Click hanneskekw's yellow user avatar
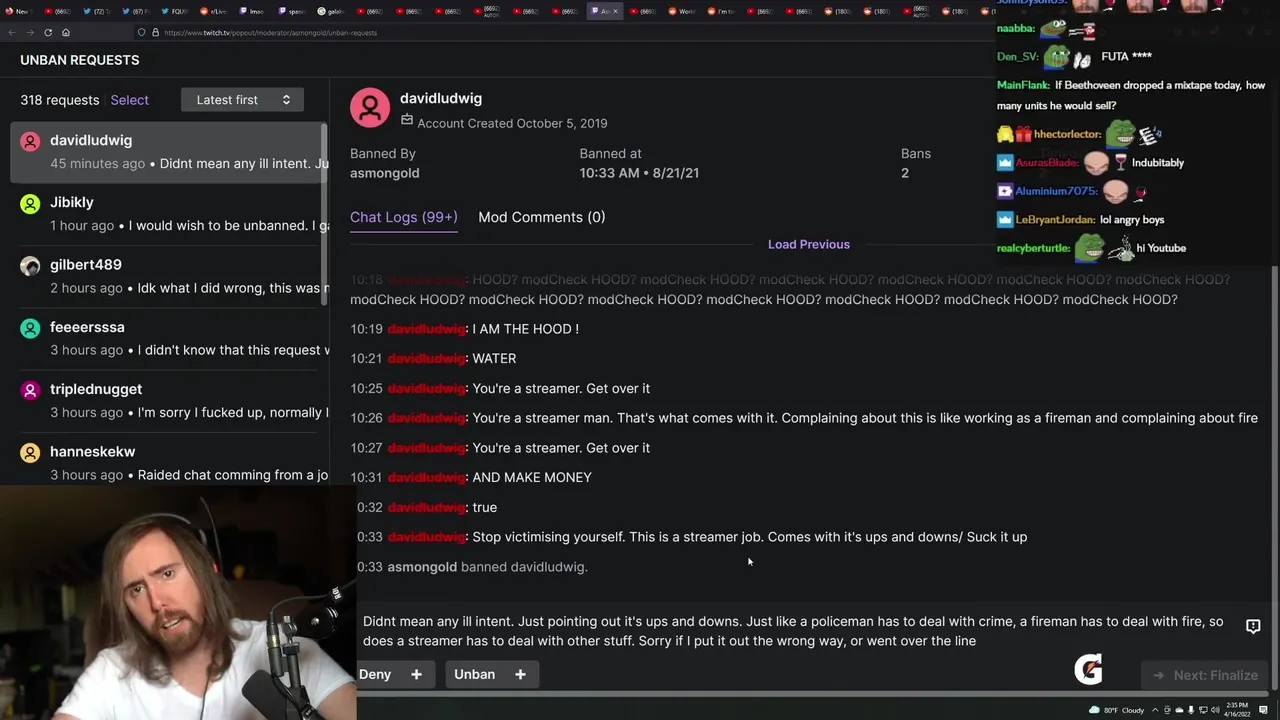Image resolution: width=1280 pixels, height=720 pixels. click(31, 452)
